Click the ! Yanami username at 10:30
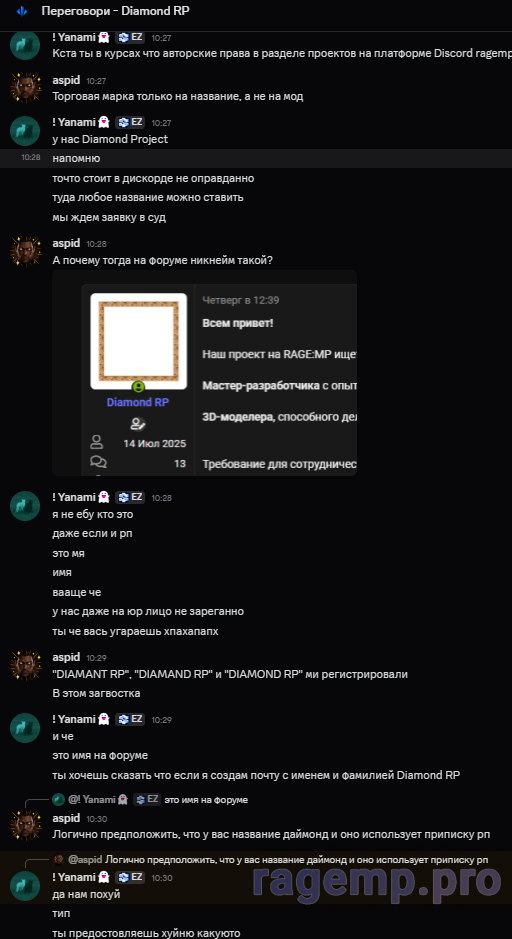The height and width of the screenshot is (939, 512). coord(74,877)
